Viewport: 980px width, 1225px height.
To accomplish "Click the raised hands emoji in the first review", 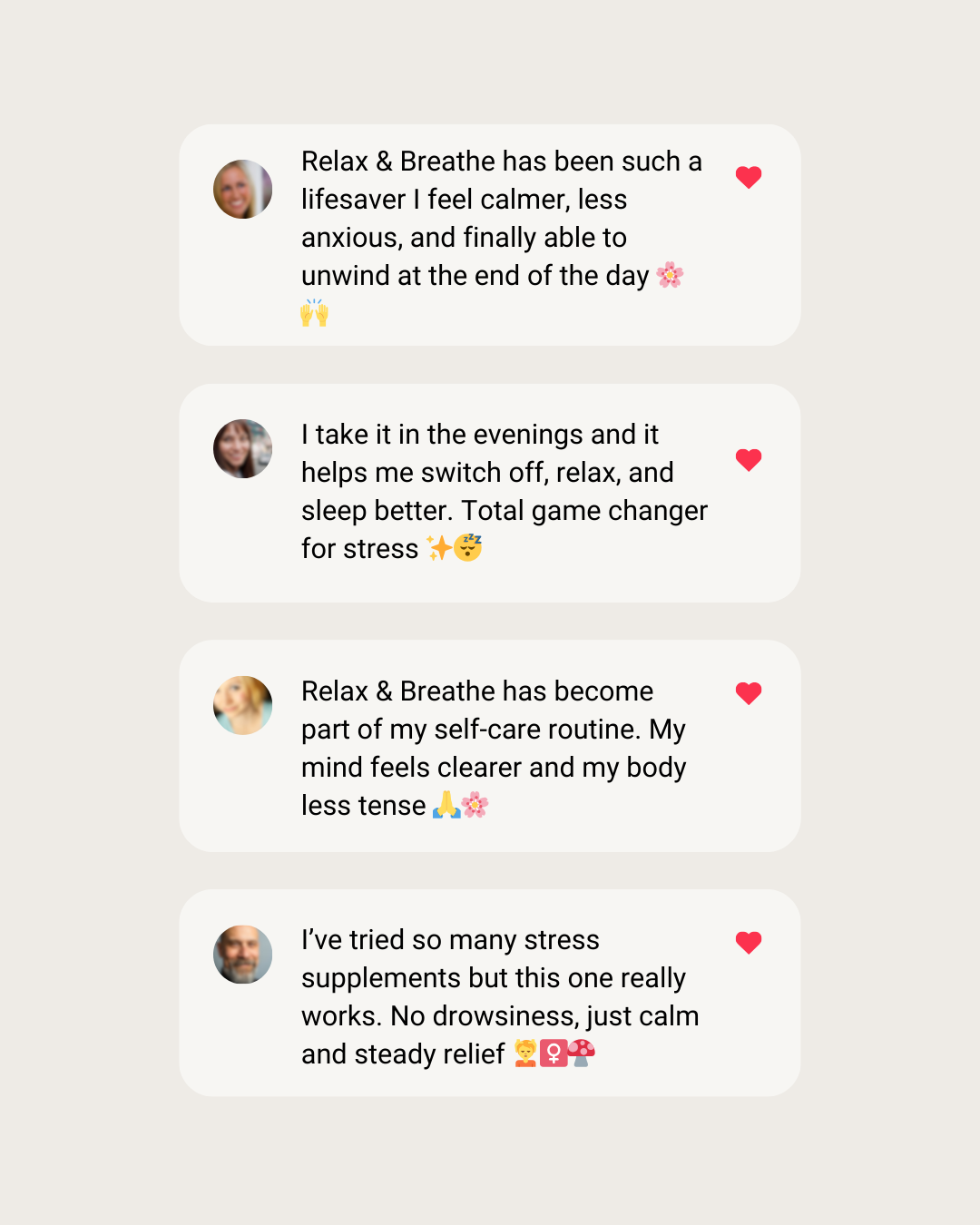I will pyautogui.click(x=314, y=313).
